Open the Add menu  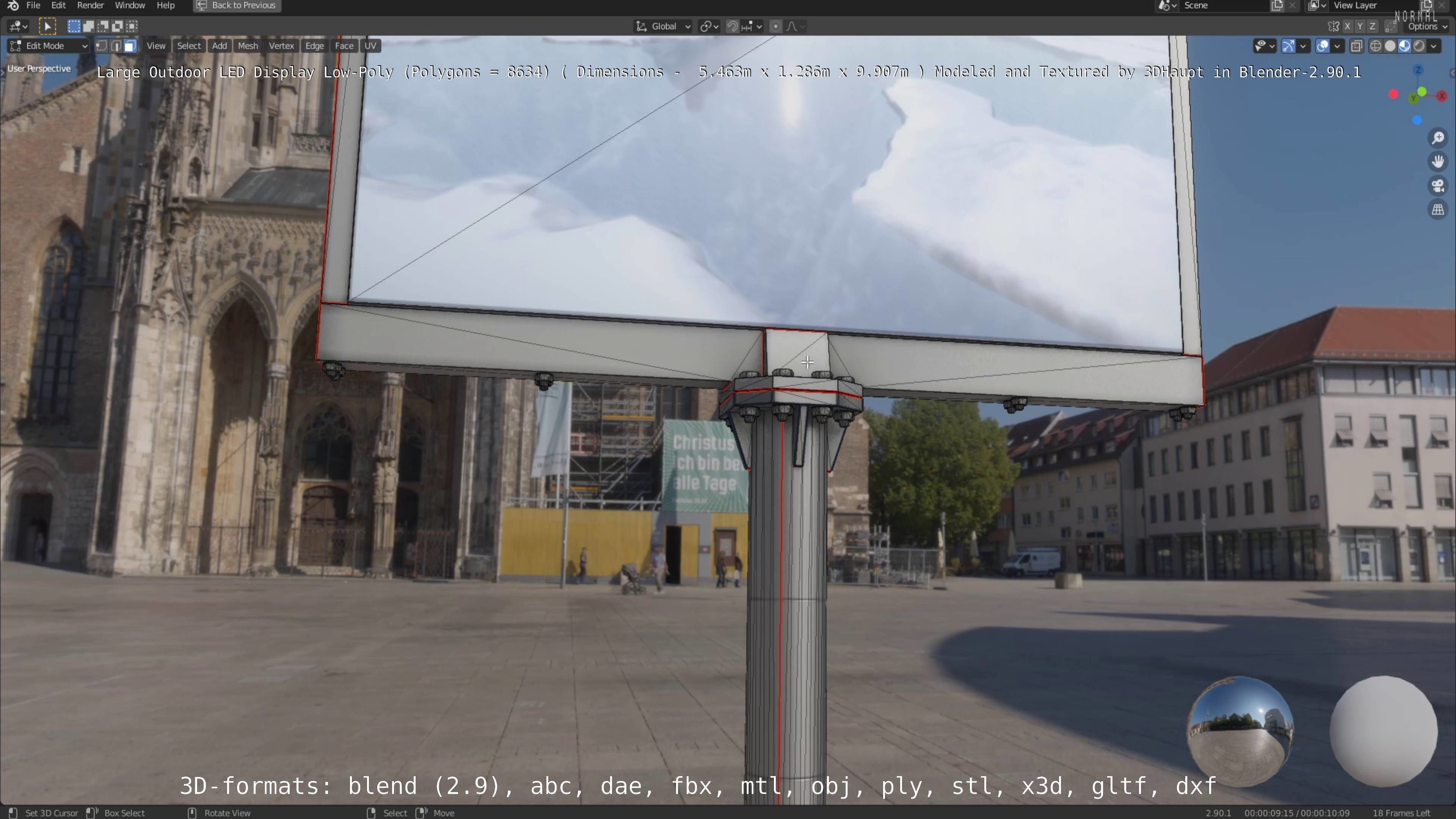click(219, 46)
